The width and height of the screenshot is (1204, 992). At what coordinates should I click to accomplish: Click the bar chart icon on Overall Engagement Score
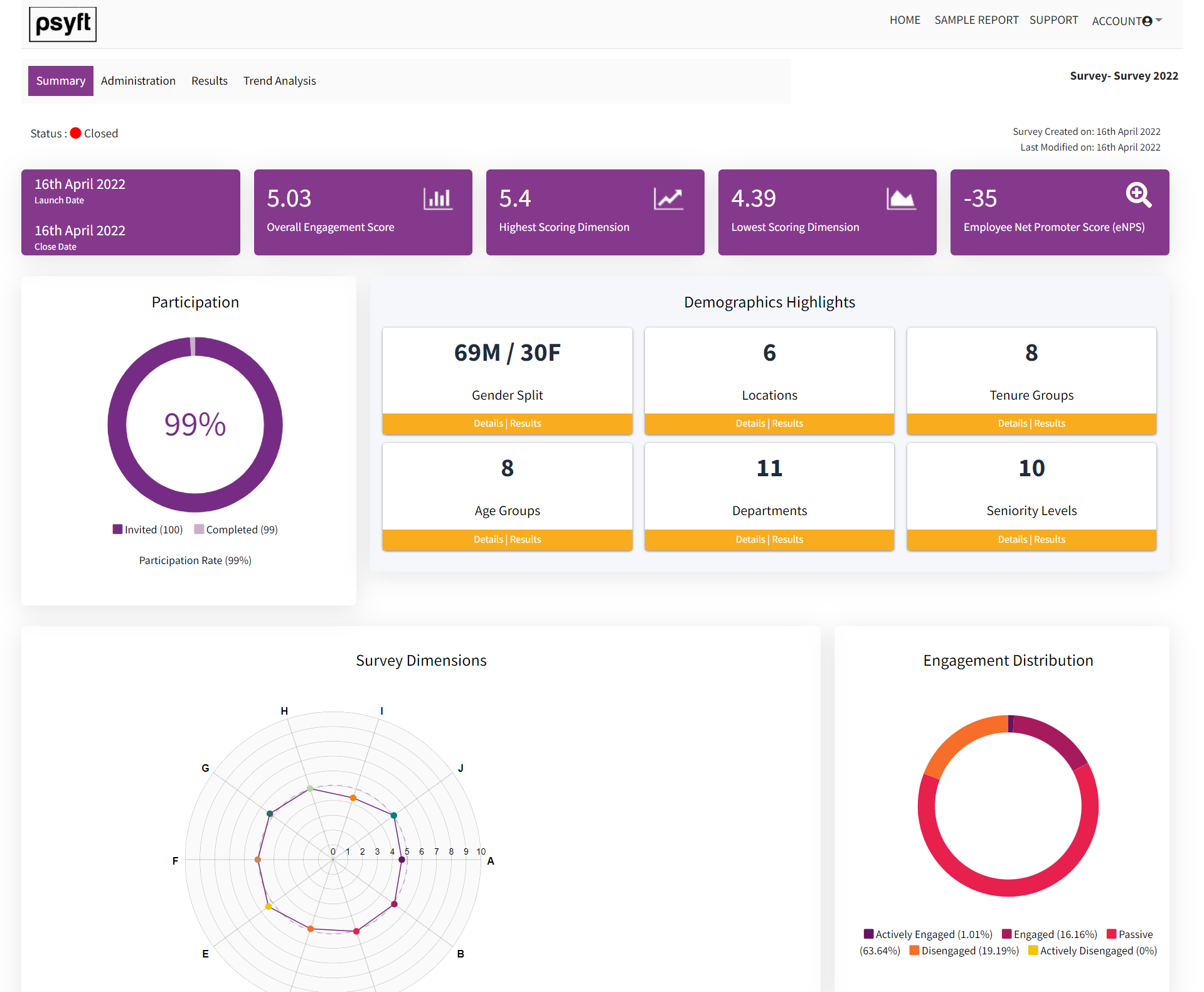tap(438, 199)
